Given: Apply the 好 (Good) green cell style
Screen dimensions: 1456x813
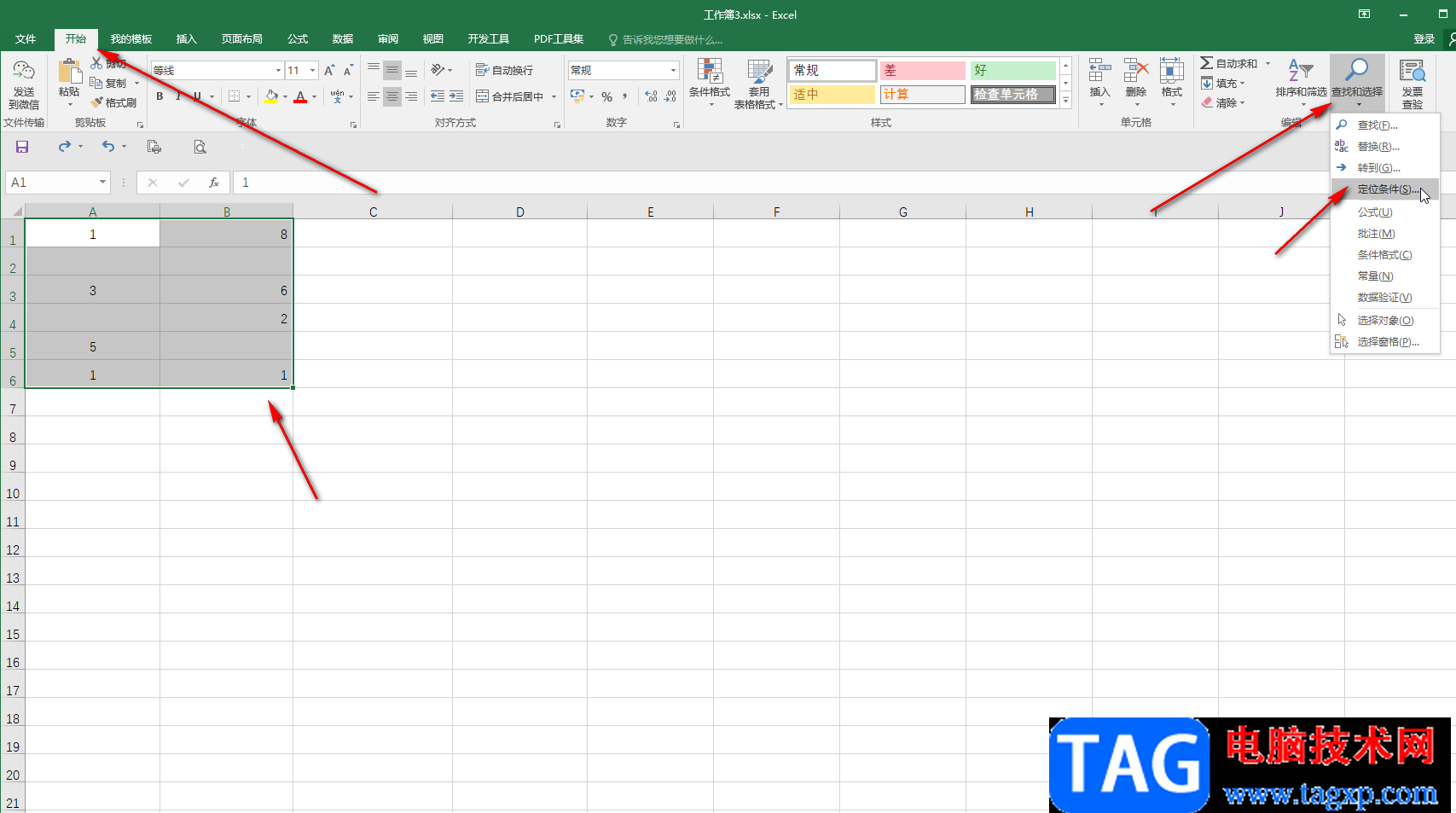Looking at the screenshot, I should [x=1013, y=71].
